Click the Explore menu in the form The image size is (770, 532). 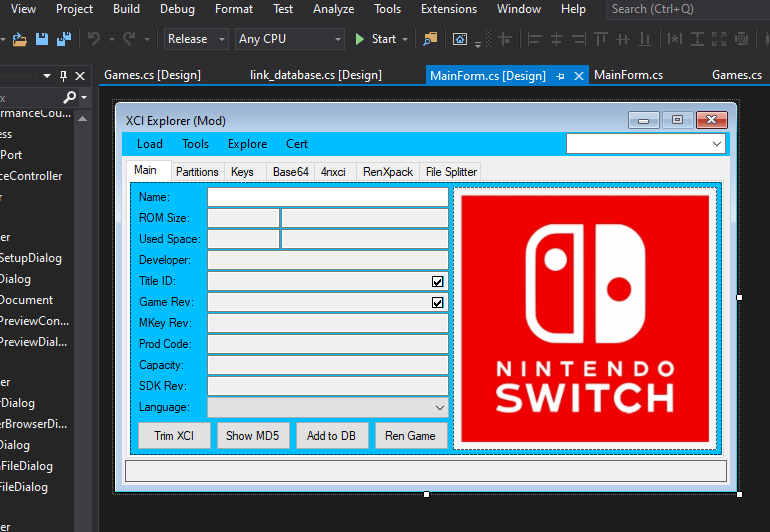[248, 144]
